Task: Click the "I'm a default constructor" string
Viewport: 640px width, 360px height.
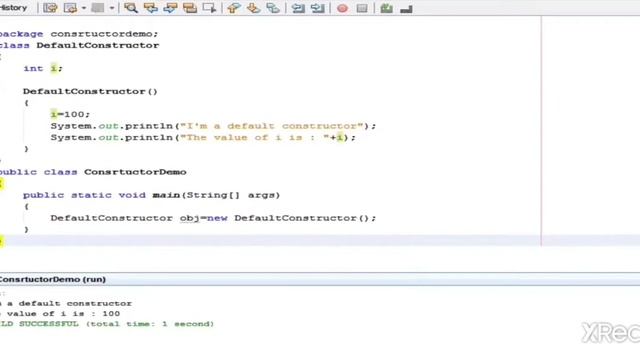Action: [271, 126]
